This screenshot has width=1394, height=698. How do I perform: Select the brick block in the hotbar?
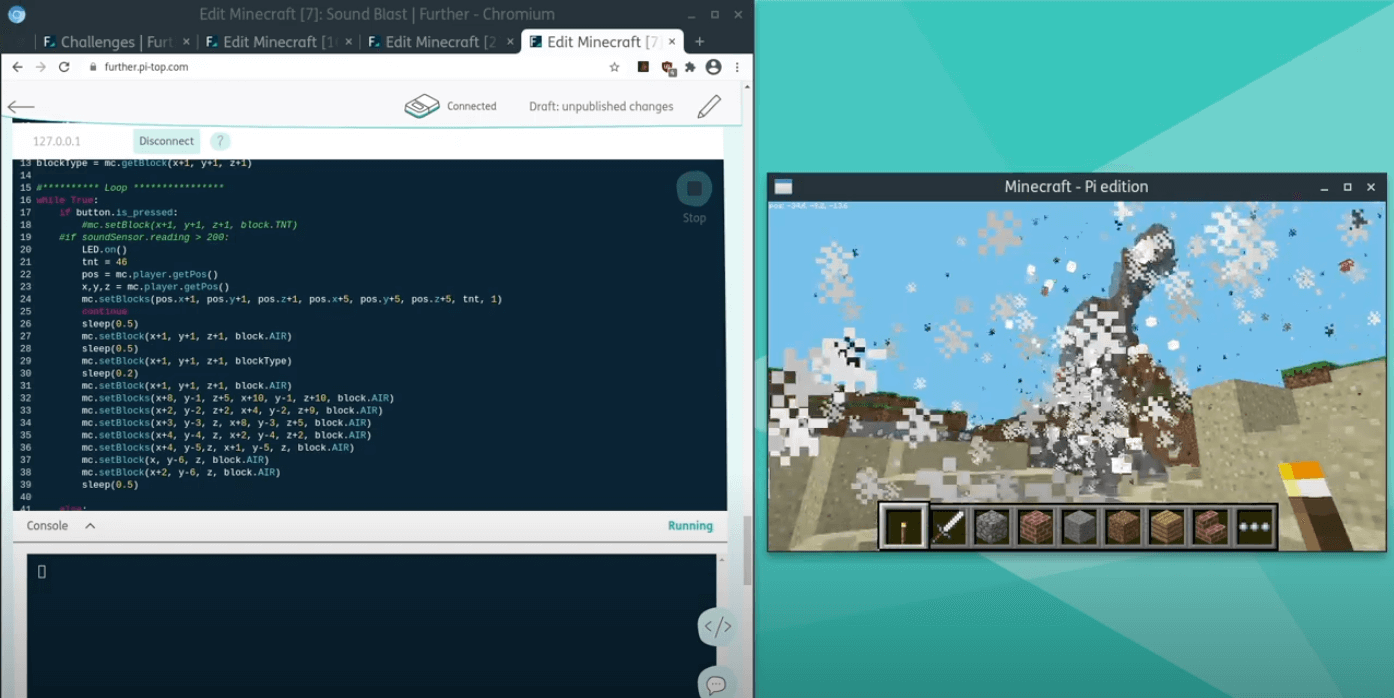[x=1036, y=526]
